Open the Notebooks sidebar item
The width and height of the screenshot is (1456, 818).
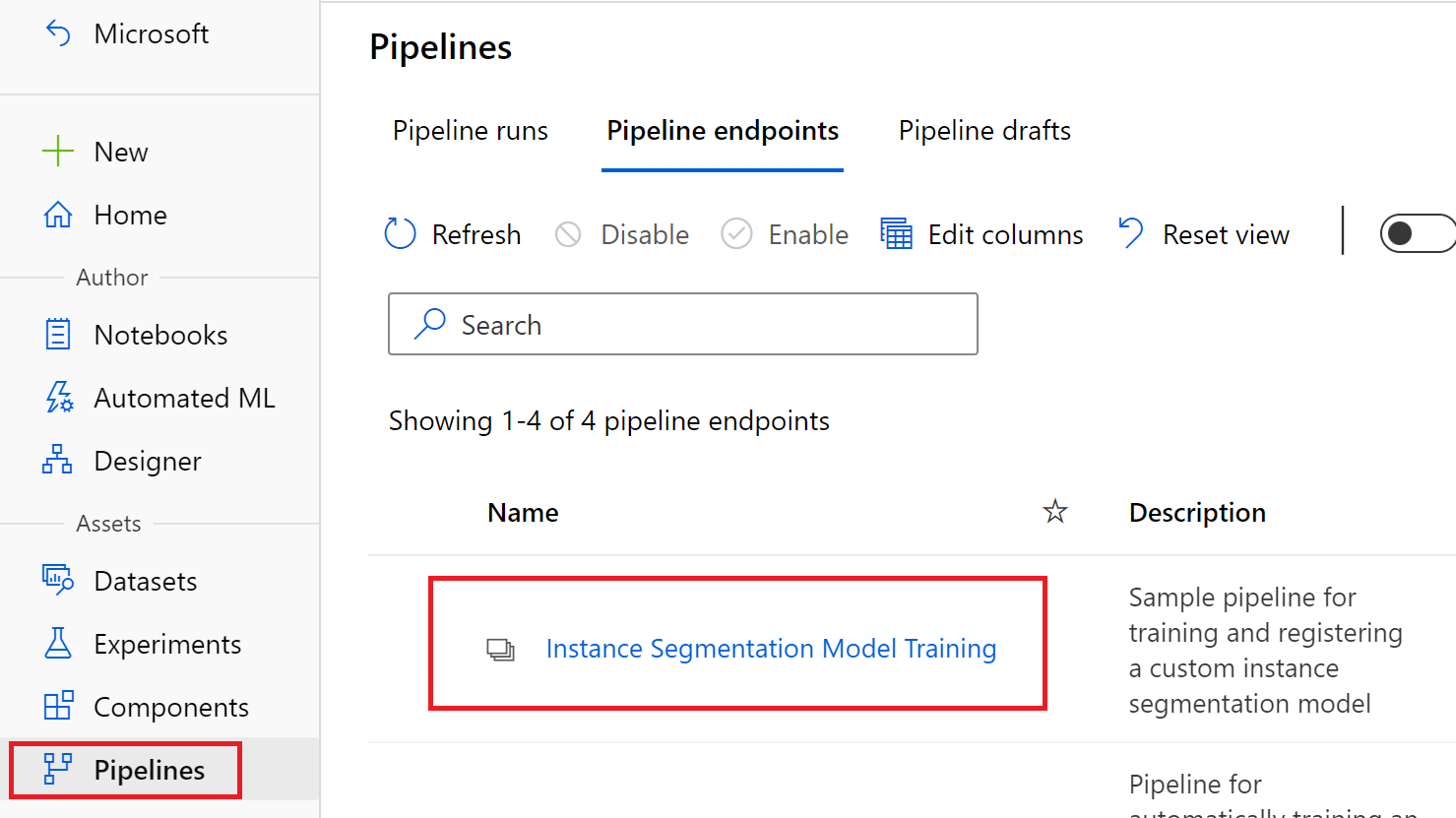pyautogui.click(x=160, y=335)
